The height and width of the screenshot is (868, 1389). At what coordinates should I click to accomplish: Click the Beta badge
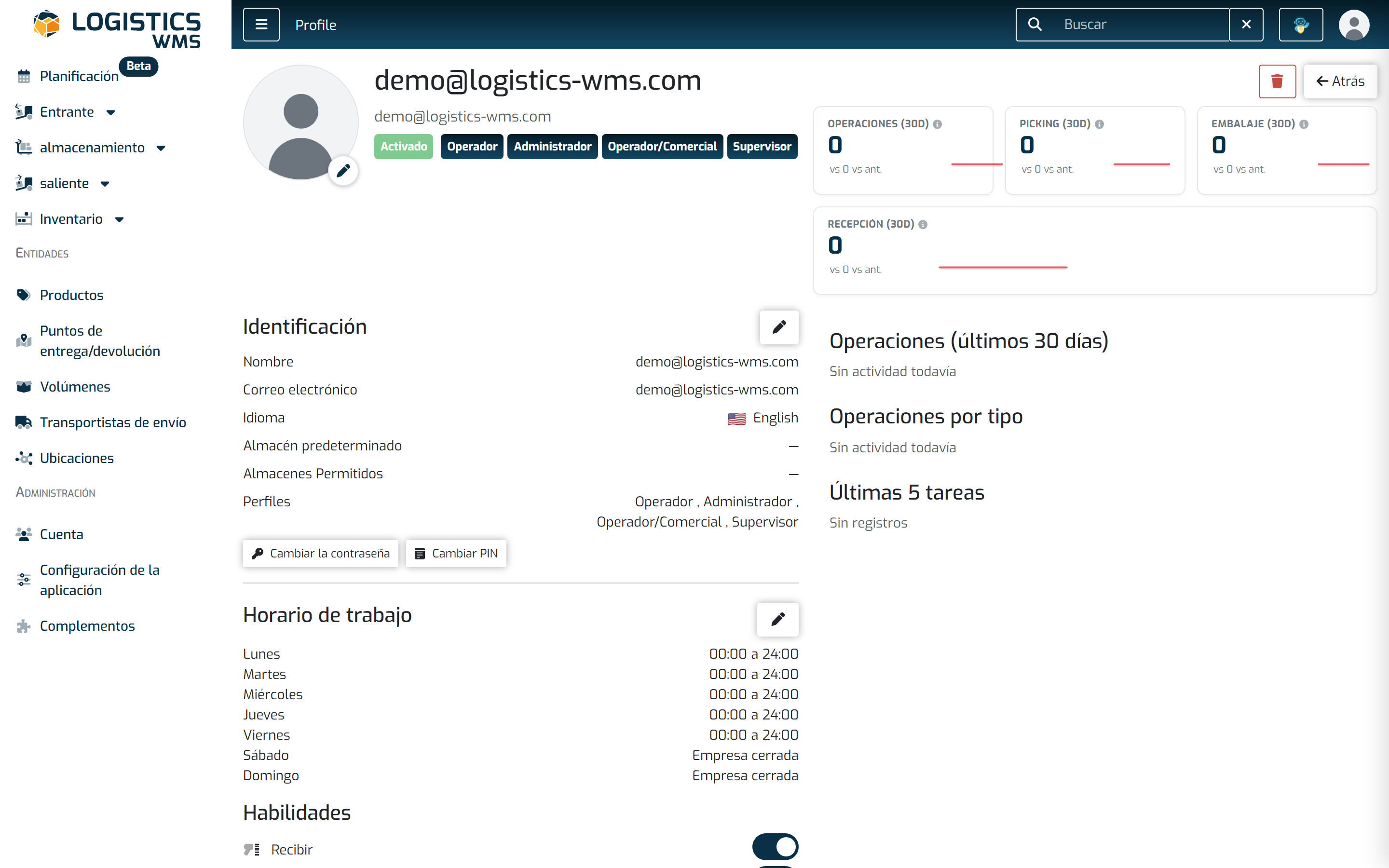tap(138, 66)
